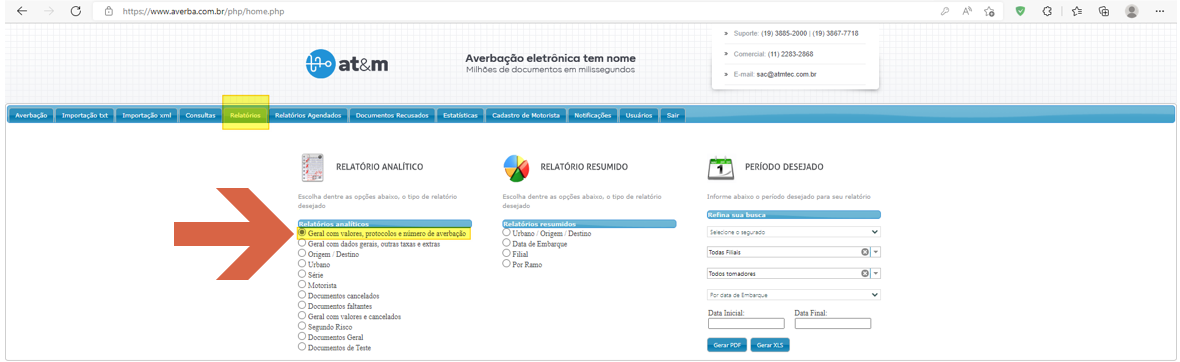Open the green shield extension icon
Image resolution: width=1180 pixels, height=362 pixels.
point(1020,11)
